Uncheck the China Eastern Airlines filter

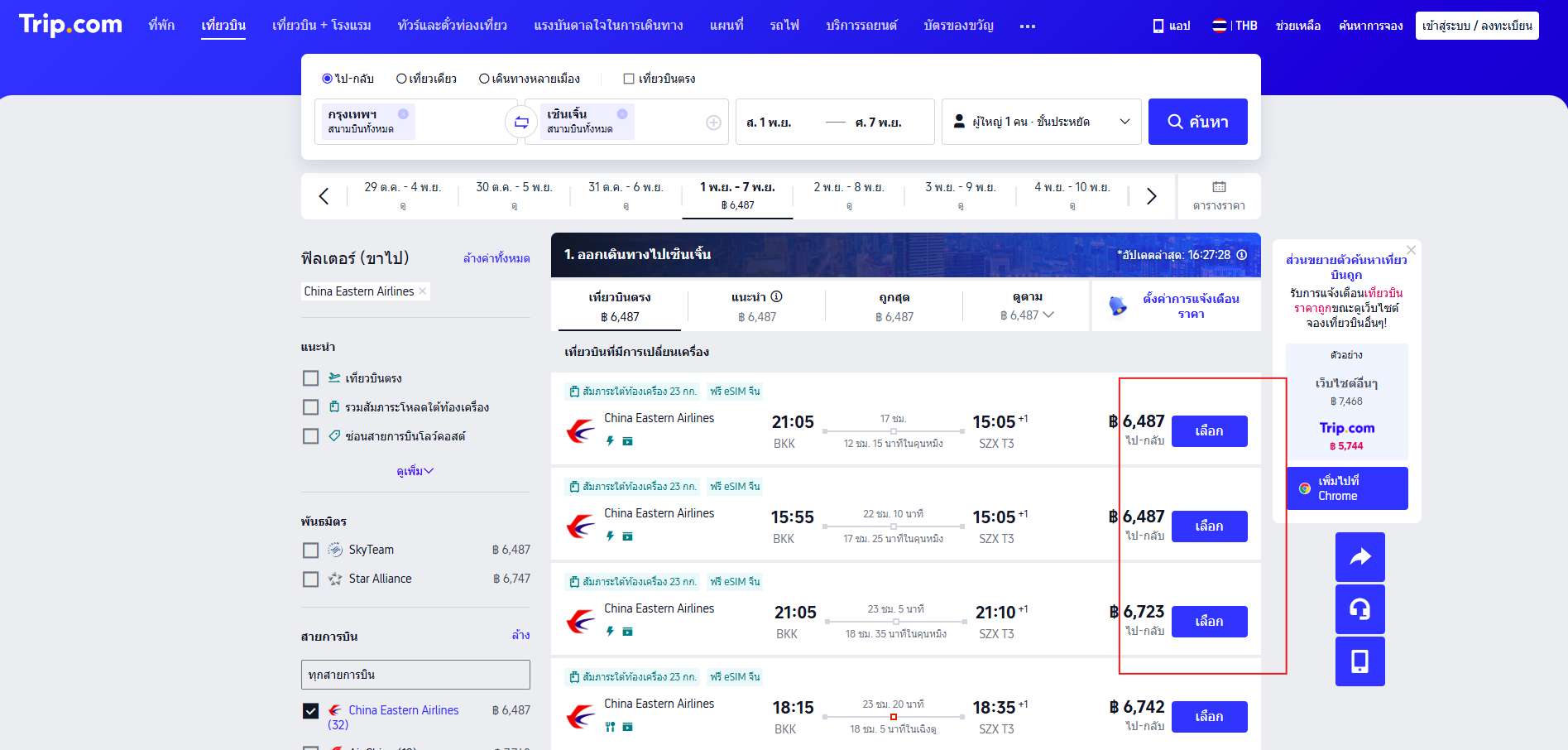pyautogui.click(x=311, y=711)
